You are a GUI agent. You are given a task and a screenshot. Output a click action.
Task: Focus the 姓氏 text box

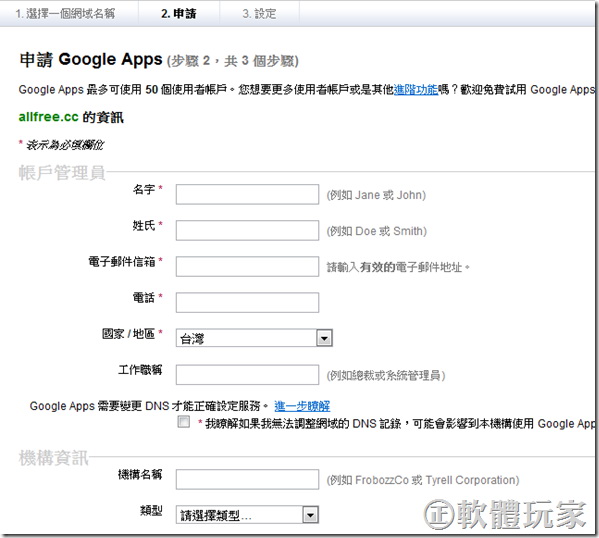pos(247,230)
